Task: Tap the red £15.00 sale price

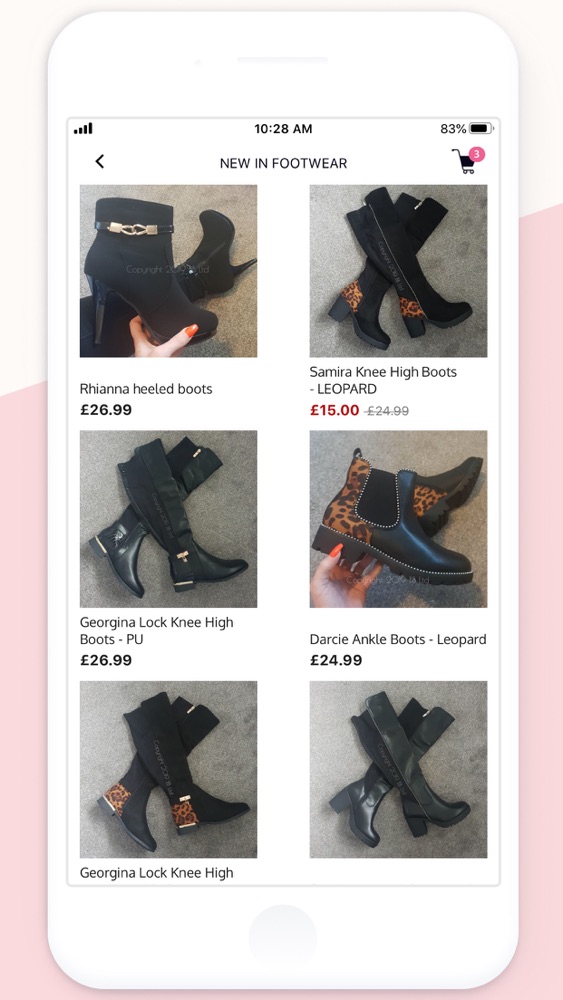Action: click(x=335, y=411)
